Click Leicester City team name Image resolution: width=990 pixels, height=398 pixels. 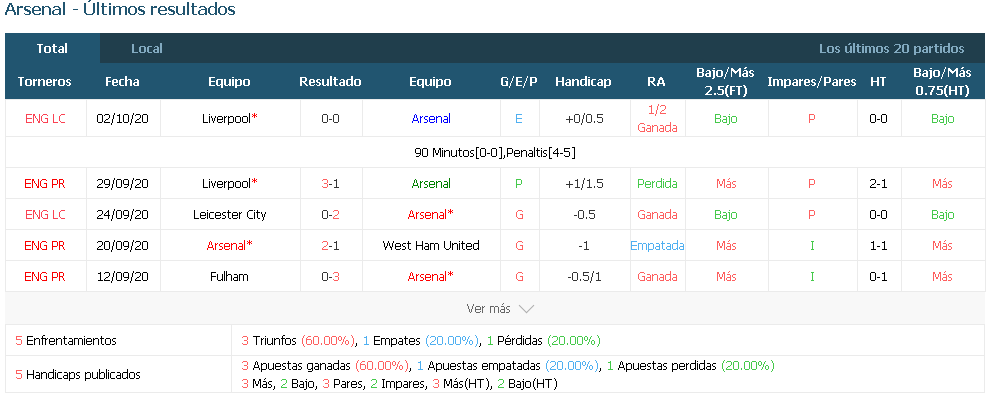(x=230, y=214)
